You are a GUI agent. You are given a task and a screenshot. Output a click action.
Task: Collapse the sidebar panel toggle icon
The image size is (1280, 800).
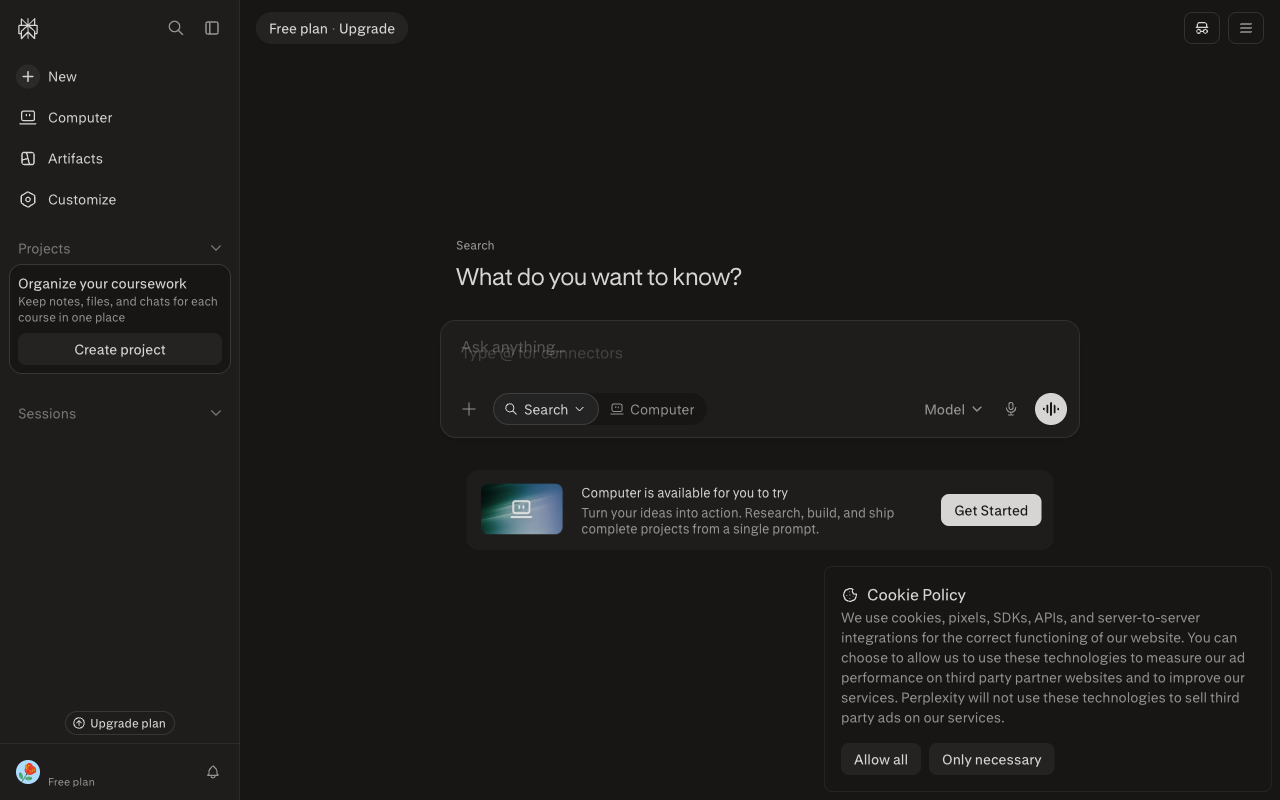(x=212, y=28)
